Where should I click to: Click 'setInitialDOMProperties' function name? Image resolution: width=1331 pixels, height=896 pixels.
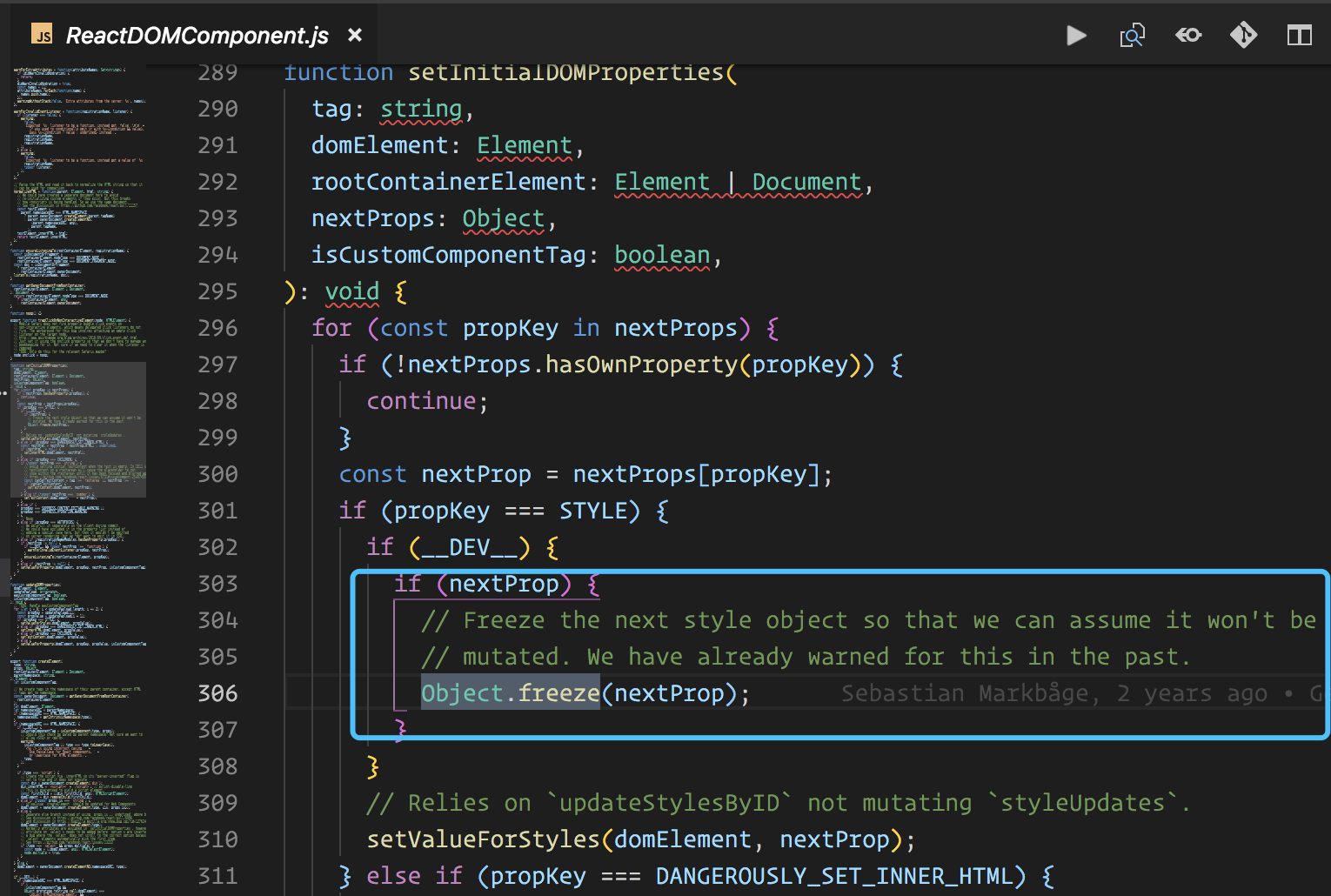[565, 72]
